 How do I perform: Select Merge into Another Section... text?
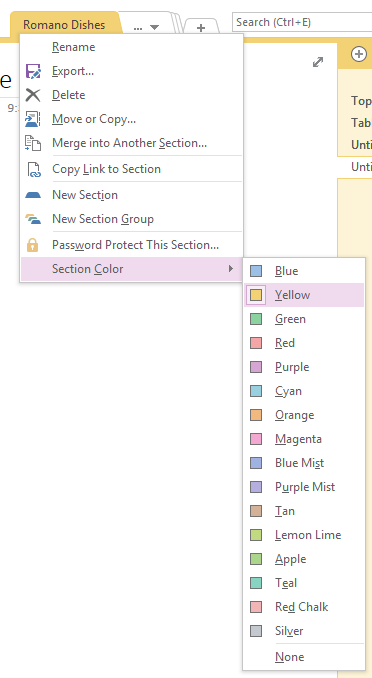pyautogui.click(x=129, y=143)
